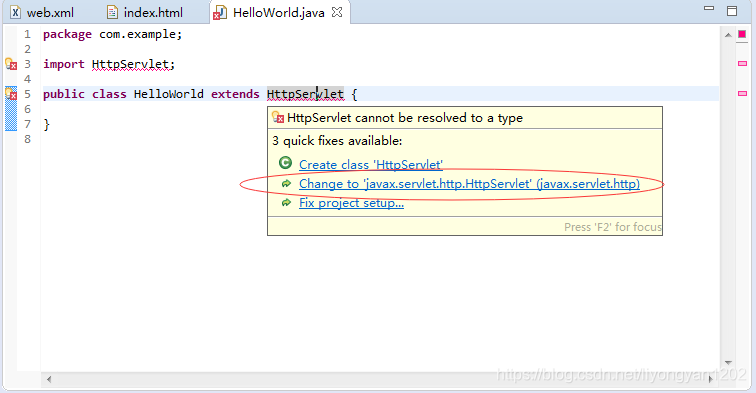Click error quick-fix marker on line 5
The width and height of the screenshot is (756, 393).
click(x=11, y=94)
